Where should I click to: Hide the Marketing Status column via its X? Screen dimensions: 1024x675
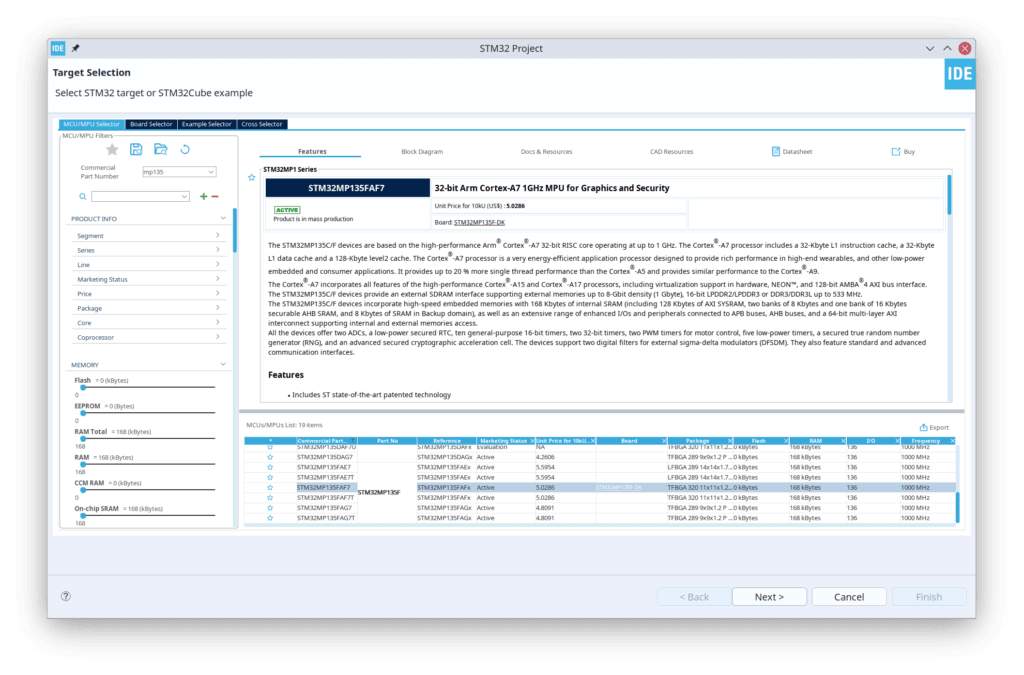(x=532, y=441)
